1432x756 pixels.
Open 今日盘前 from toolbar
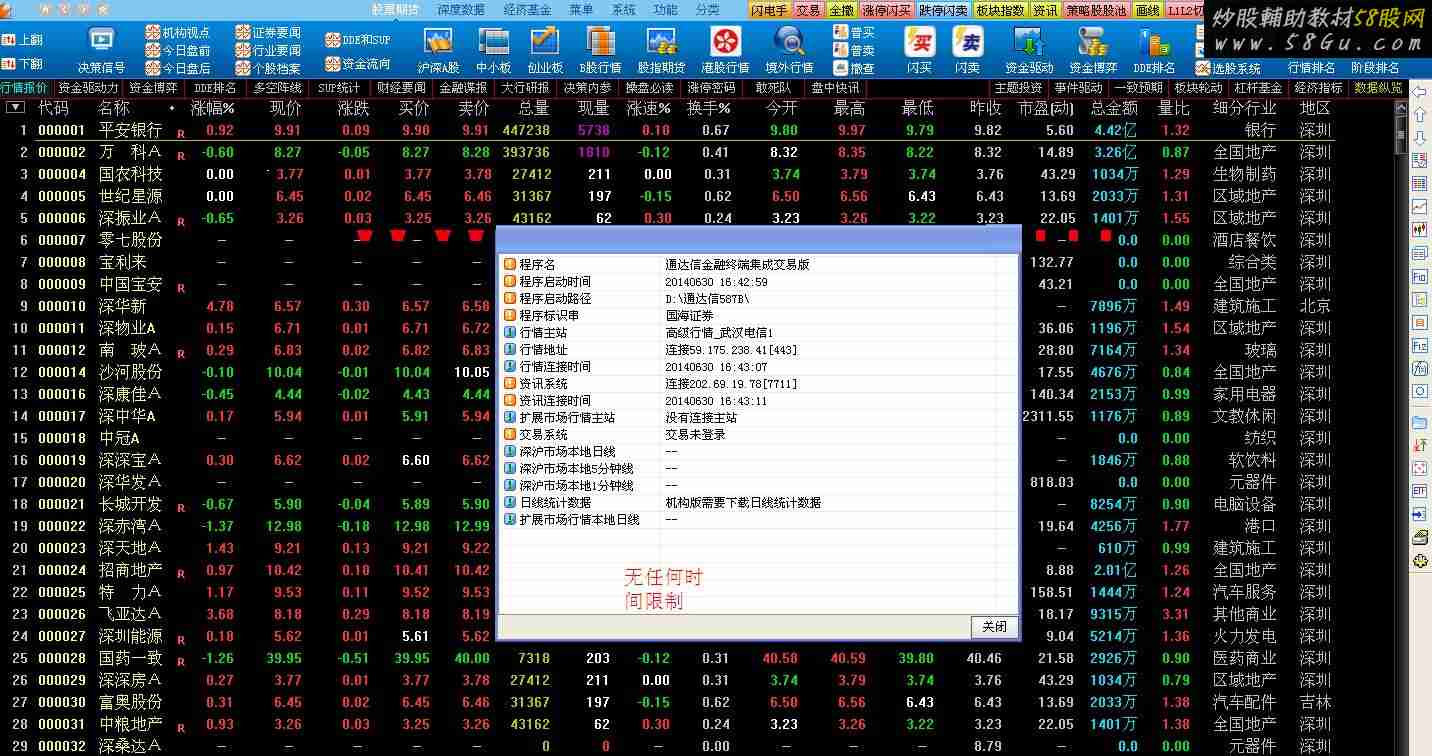click(x=178, y=50)
